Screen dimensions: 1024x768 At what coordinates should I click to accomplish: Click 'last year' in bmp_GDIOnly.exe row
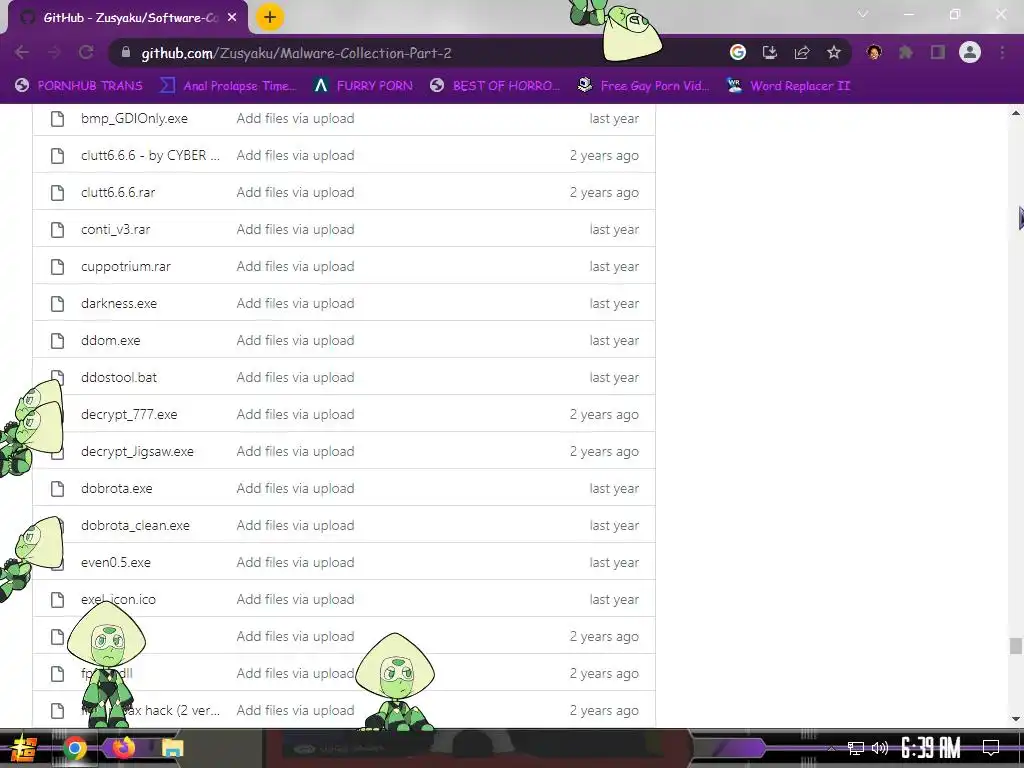[x=614, y=118]
